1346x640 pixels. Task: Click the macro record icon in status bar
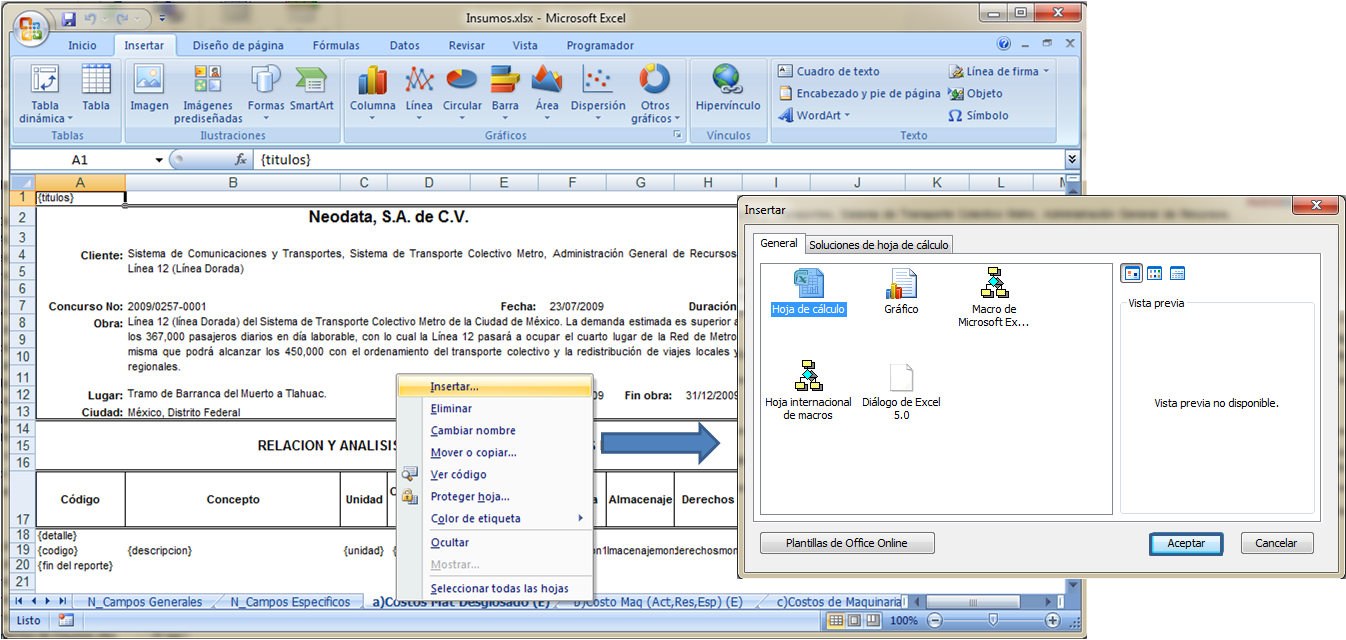66,620
